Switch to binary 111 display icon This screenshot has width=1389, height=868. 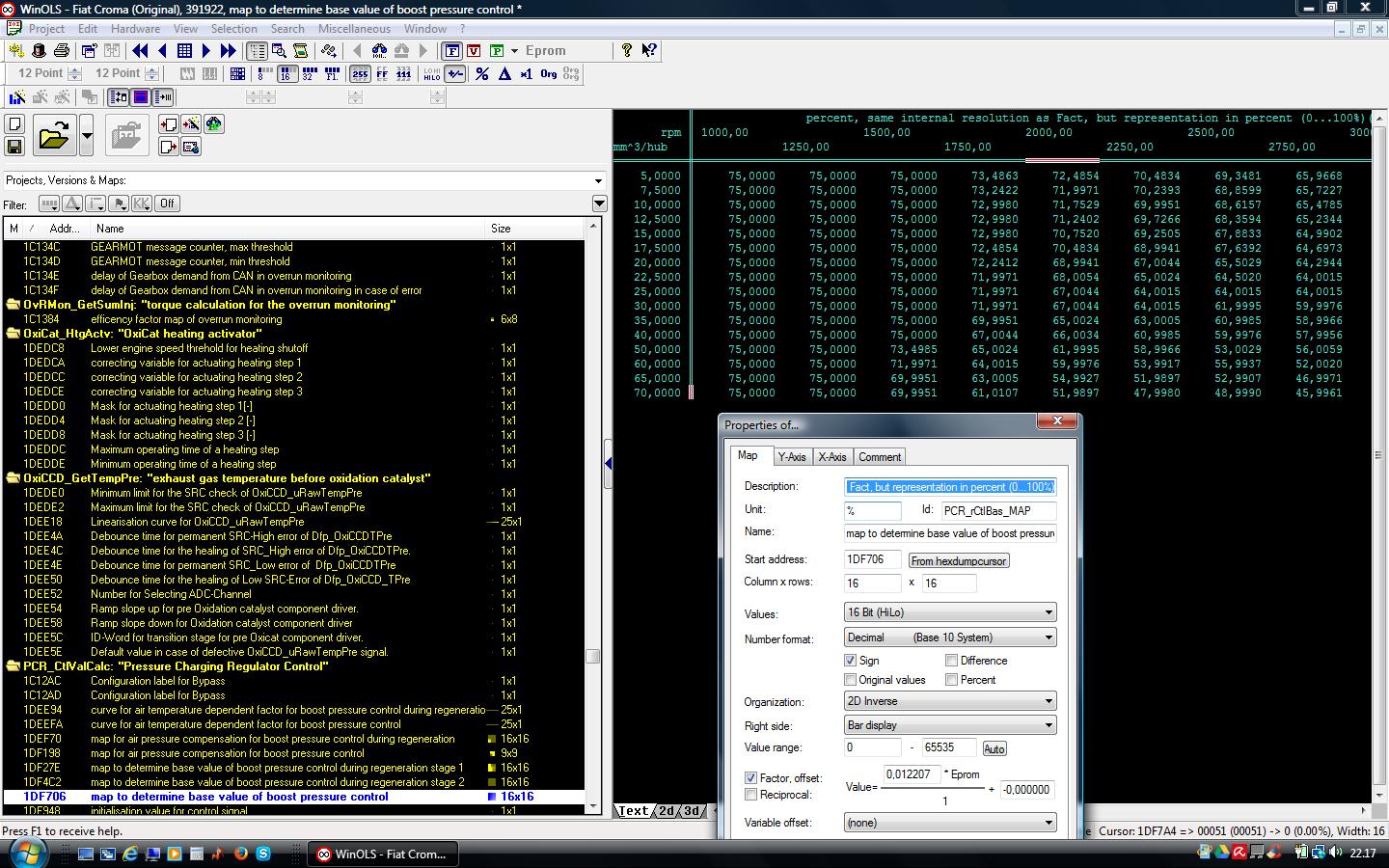(404, 73)
